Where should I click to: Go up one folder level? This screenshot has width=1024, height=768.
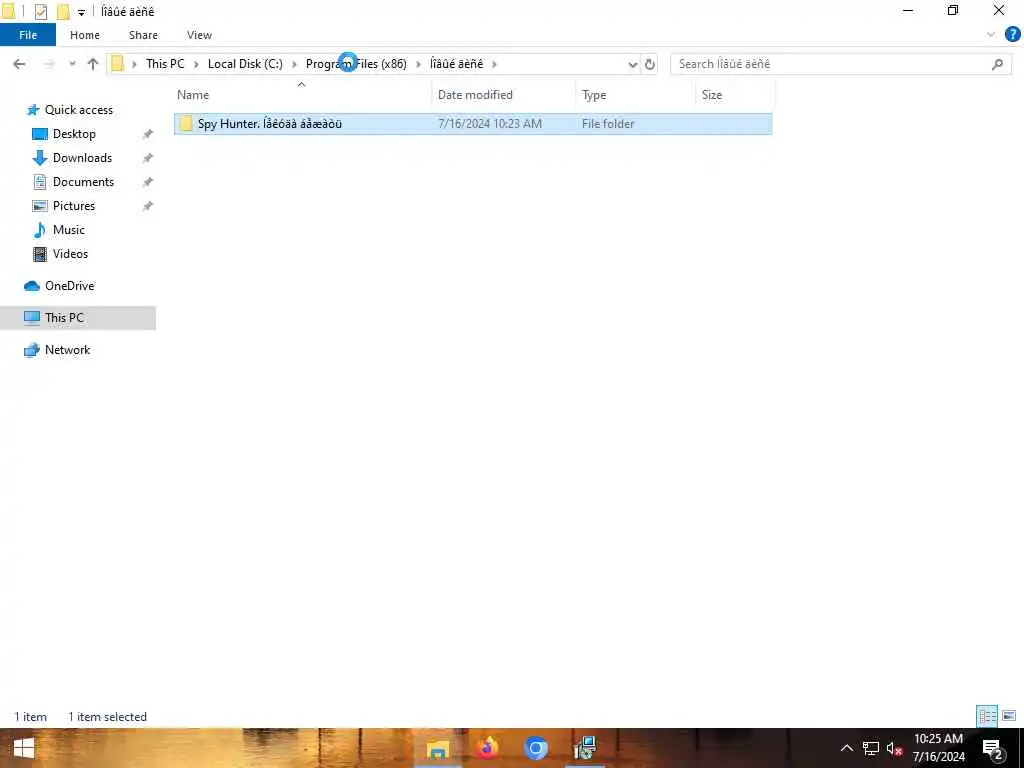[93, 63]
